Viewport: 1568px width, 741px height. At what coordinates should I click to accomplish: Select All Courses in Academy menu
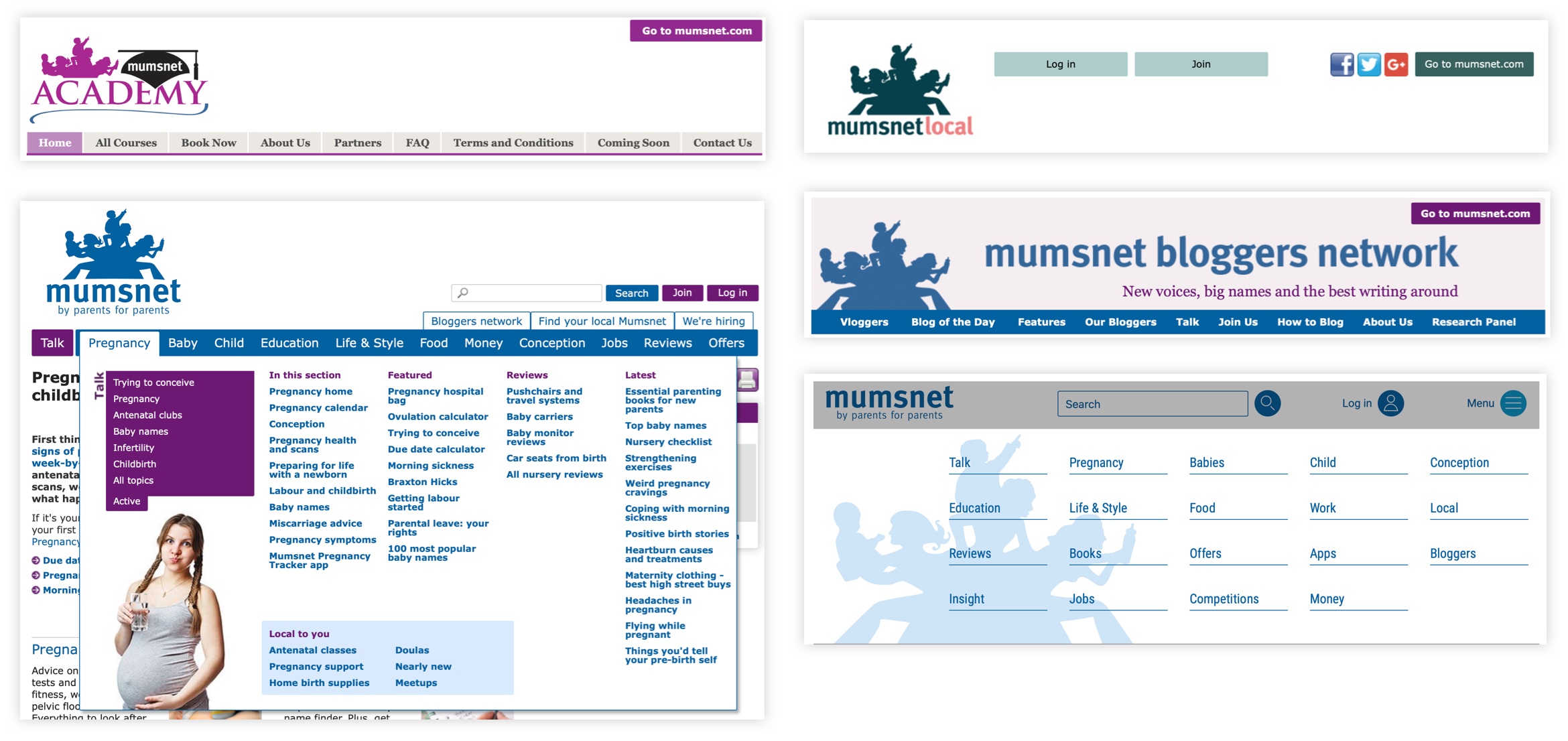(x=126, y=143)
